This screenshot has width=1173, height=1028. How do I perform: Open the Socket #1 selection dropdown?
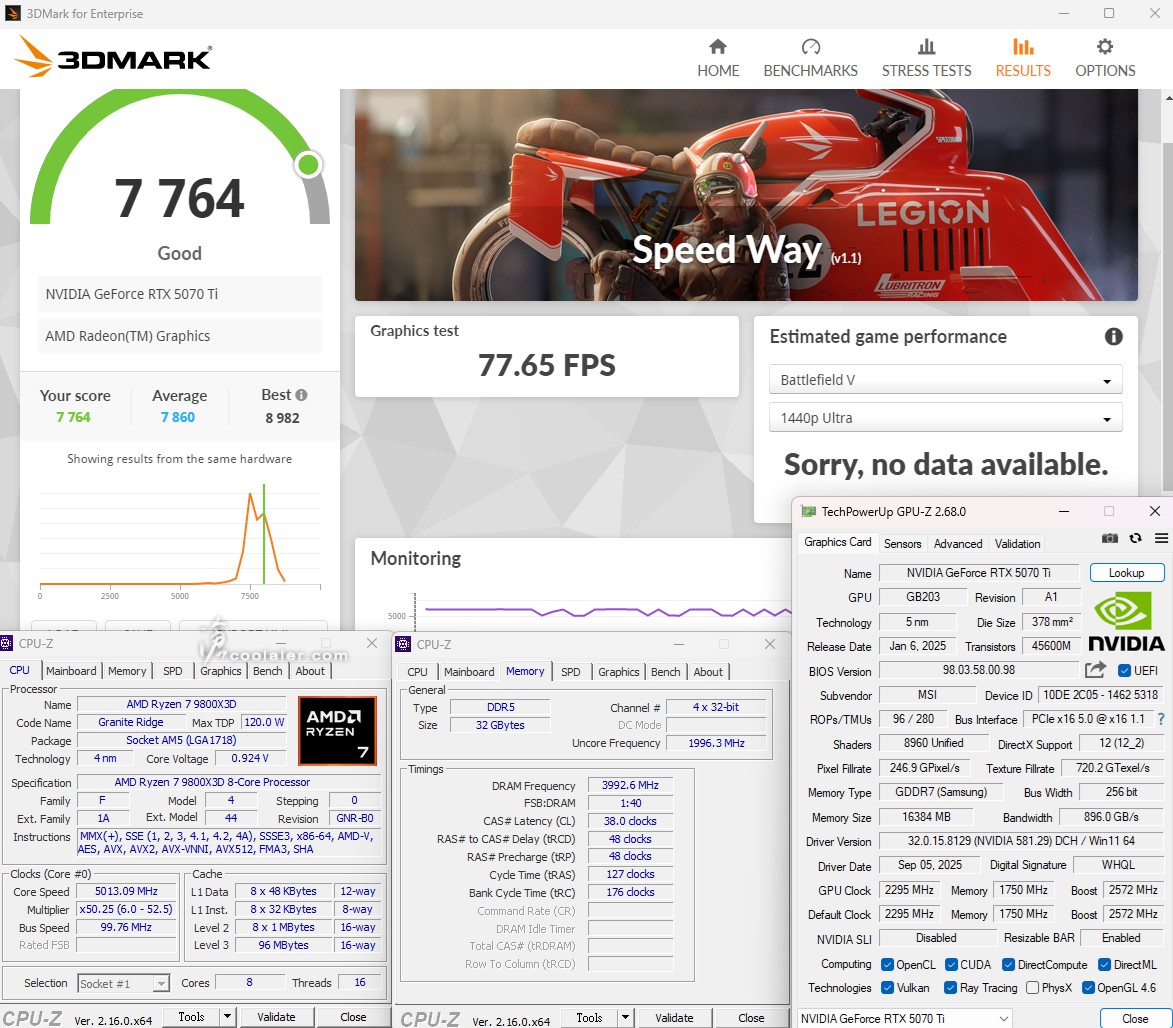[123, 983]
